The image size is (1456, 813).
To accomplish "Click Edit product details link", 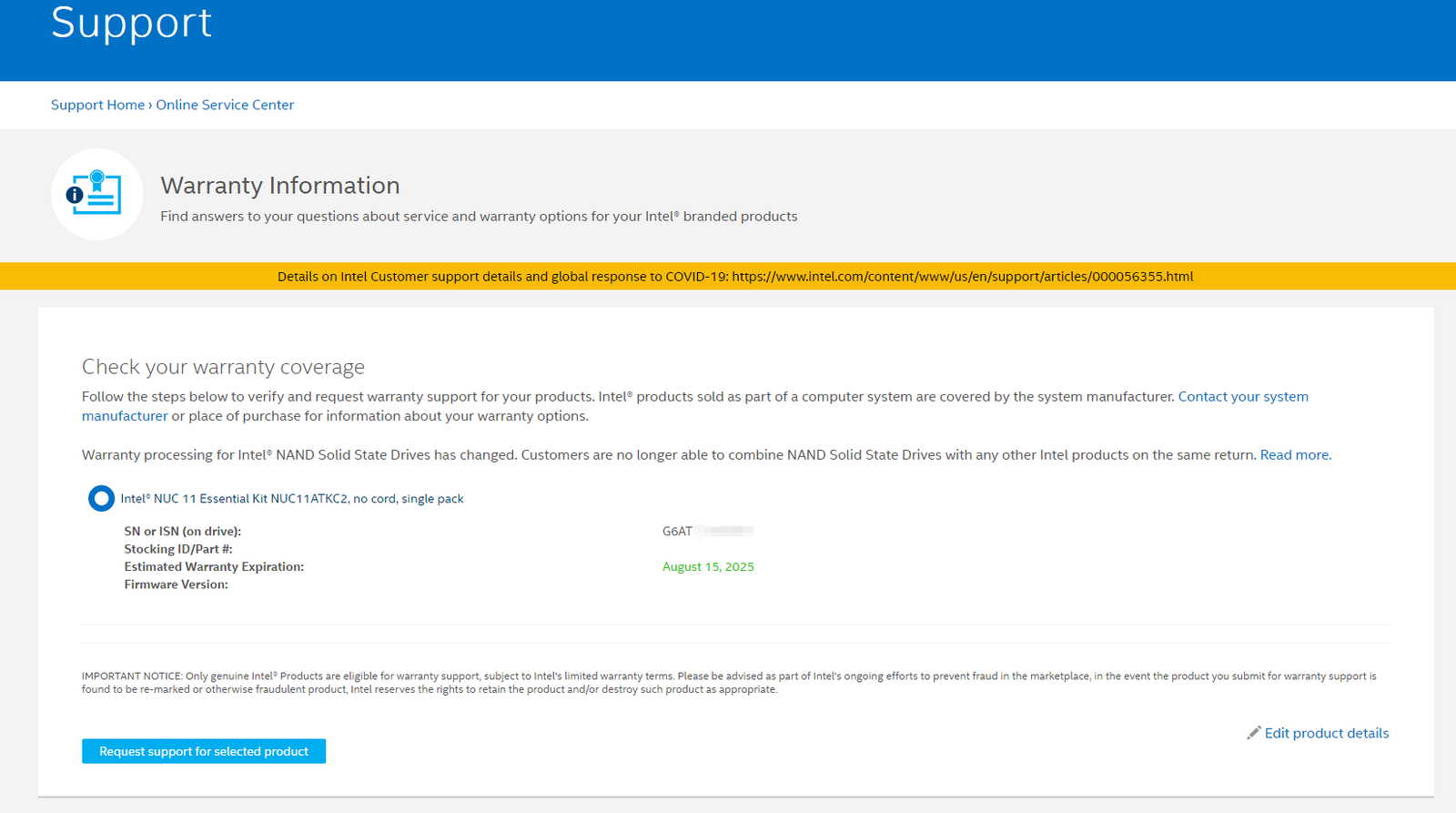I will 1327,733.
